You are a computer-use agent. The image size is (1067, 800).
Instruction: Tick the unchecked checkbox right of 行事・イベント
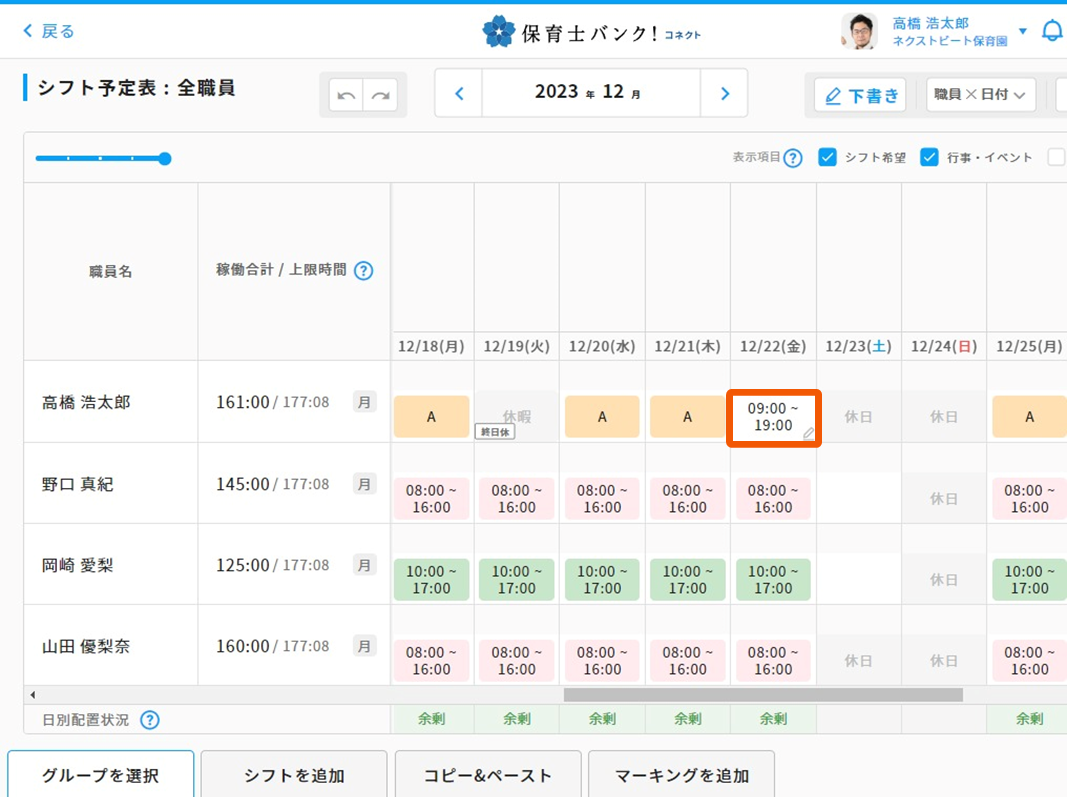(x=1056, y=157)
